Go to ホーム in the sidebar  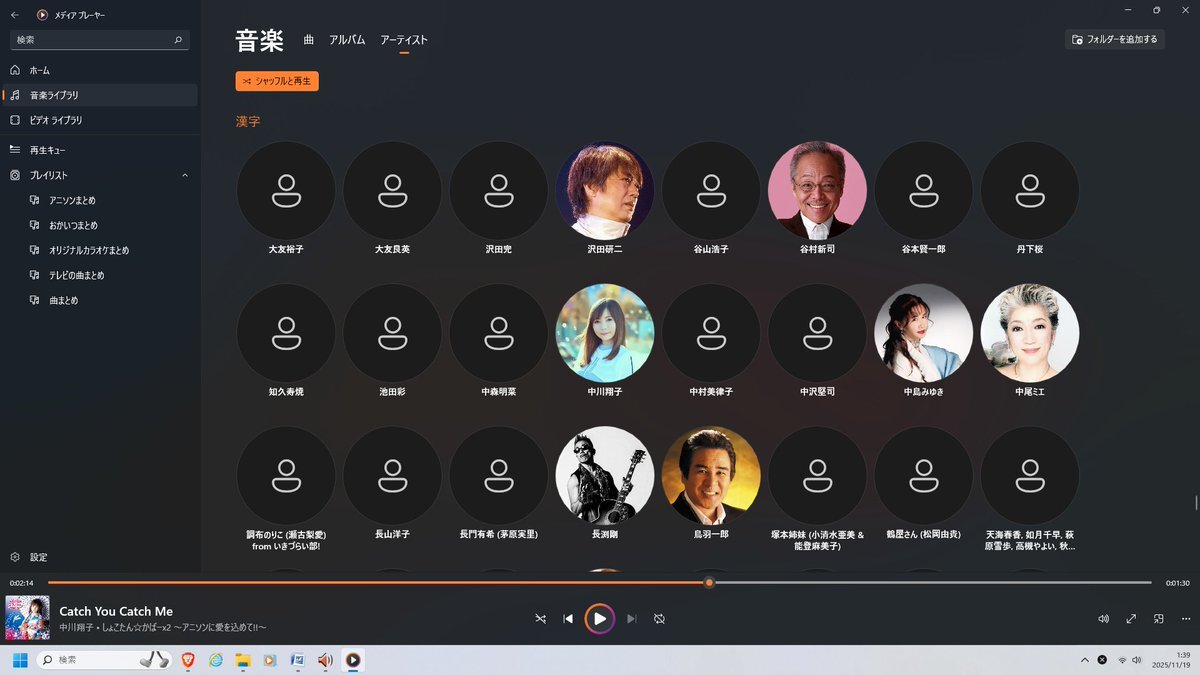coord(40,70)
